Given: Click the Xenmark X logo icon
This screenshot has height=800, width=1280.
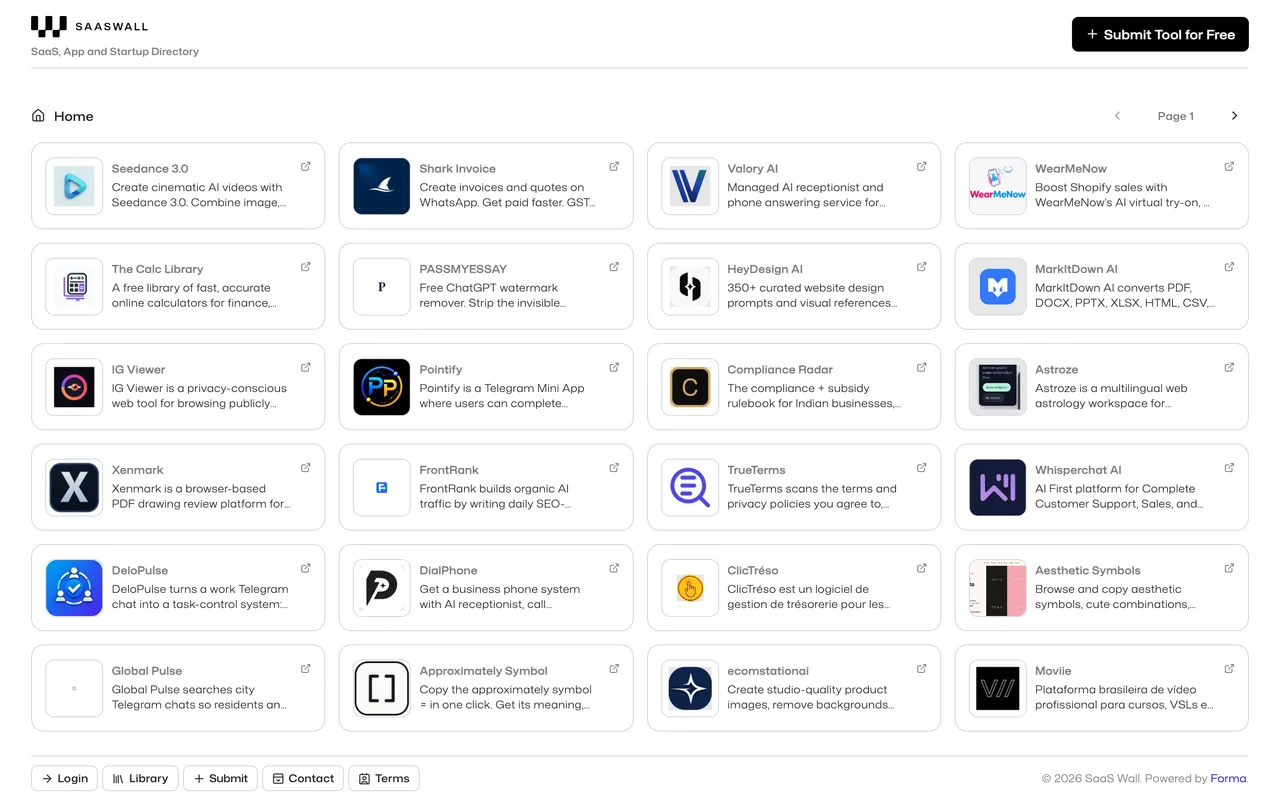Looking at the screenshot, I should (x=74, y=487).
